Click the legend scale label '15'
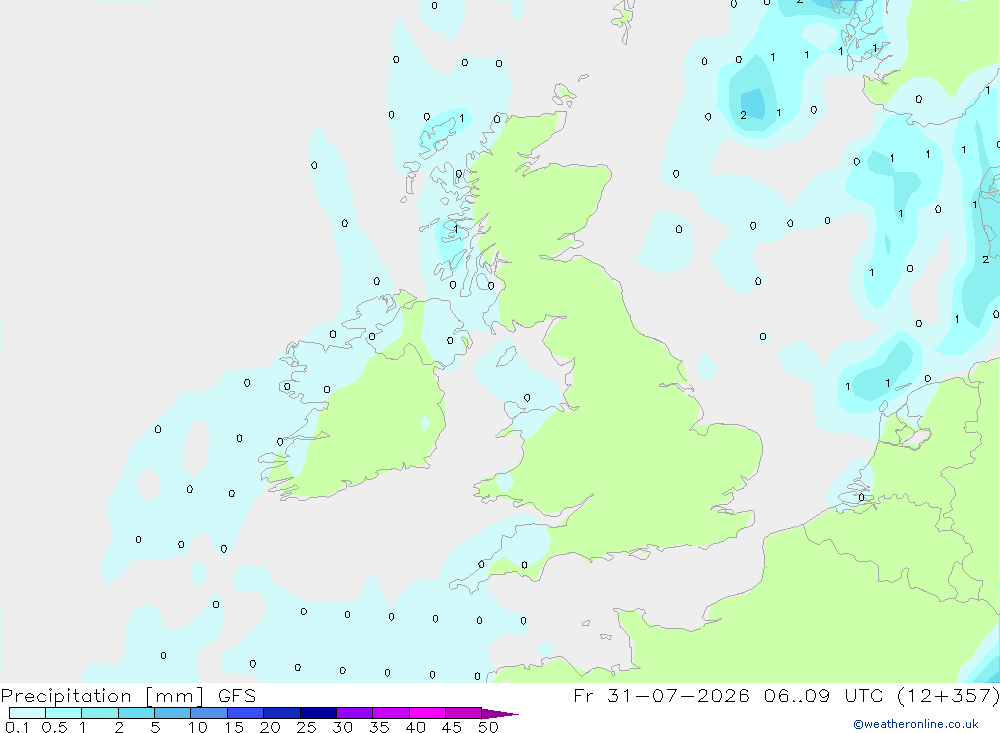1000x733 pixels. click(234, 727)
